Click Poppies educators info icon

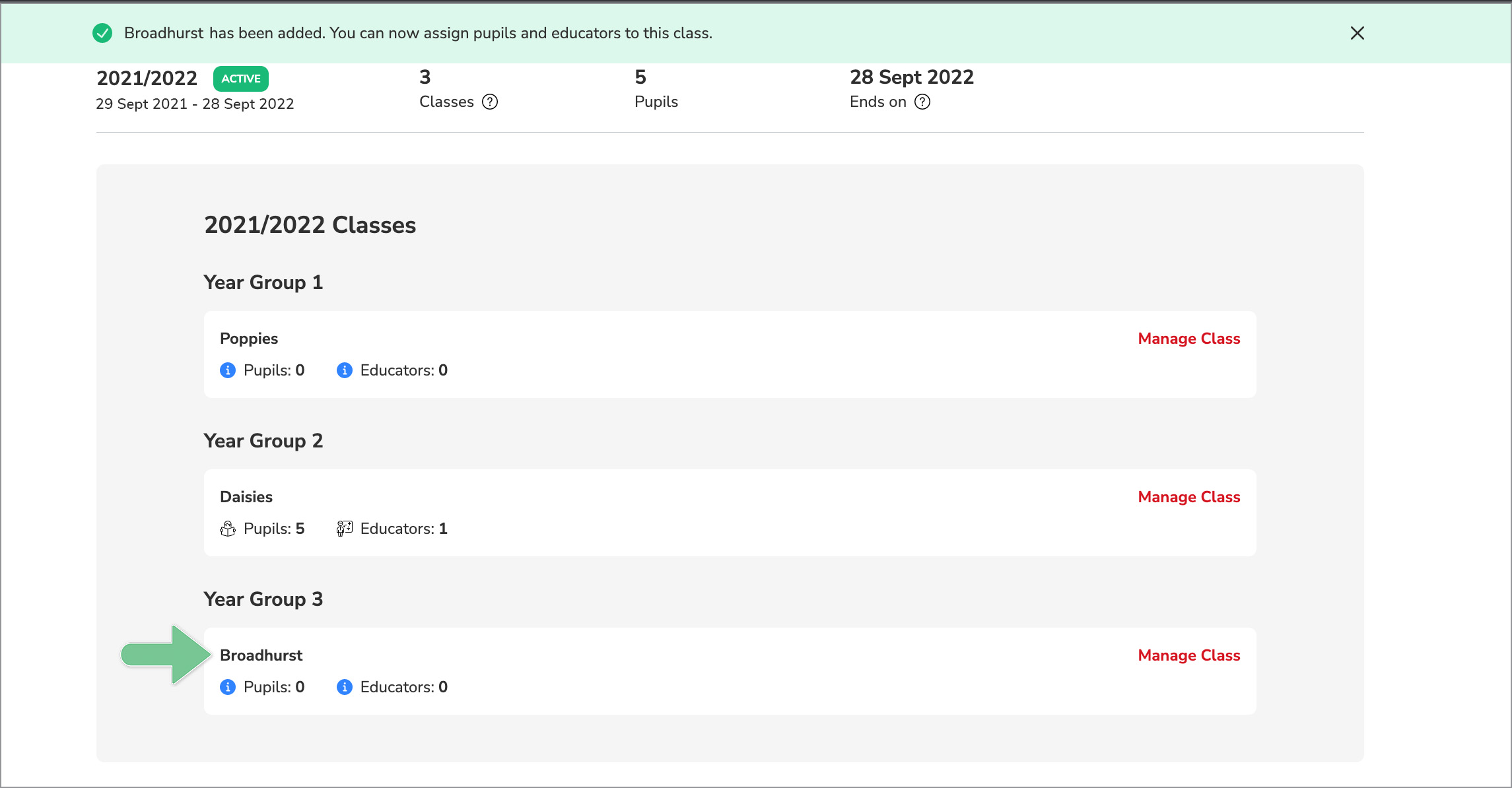(x=344, y=370)
